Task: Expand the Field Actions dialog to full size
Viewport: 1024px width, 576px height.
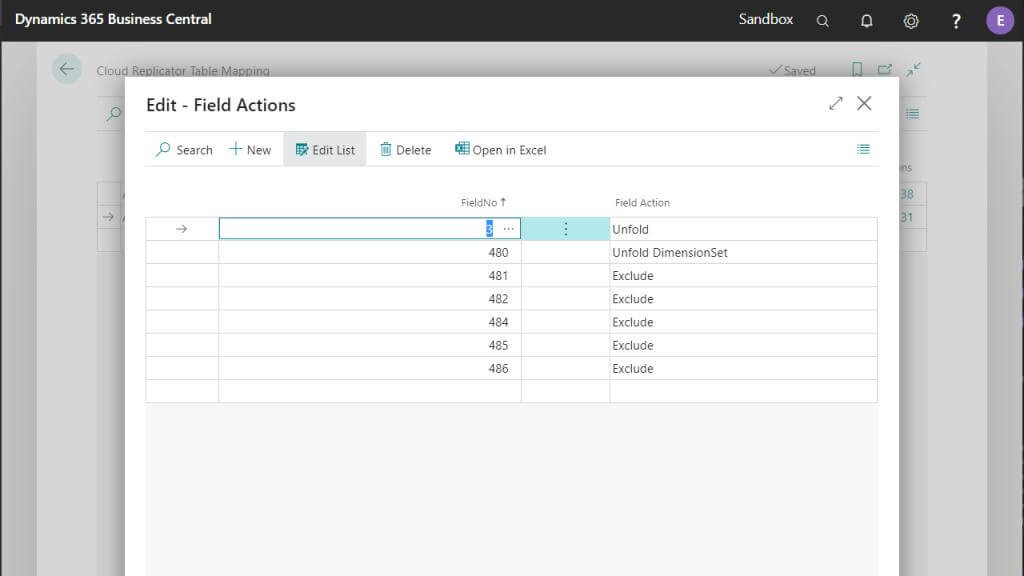Action: 835,103
